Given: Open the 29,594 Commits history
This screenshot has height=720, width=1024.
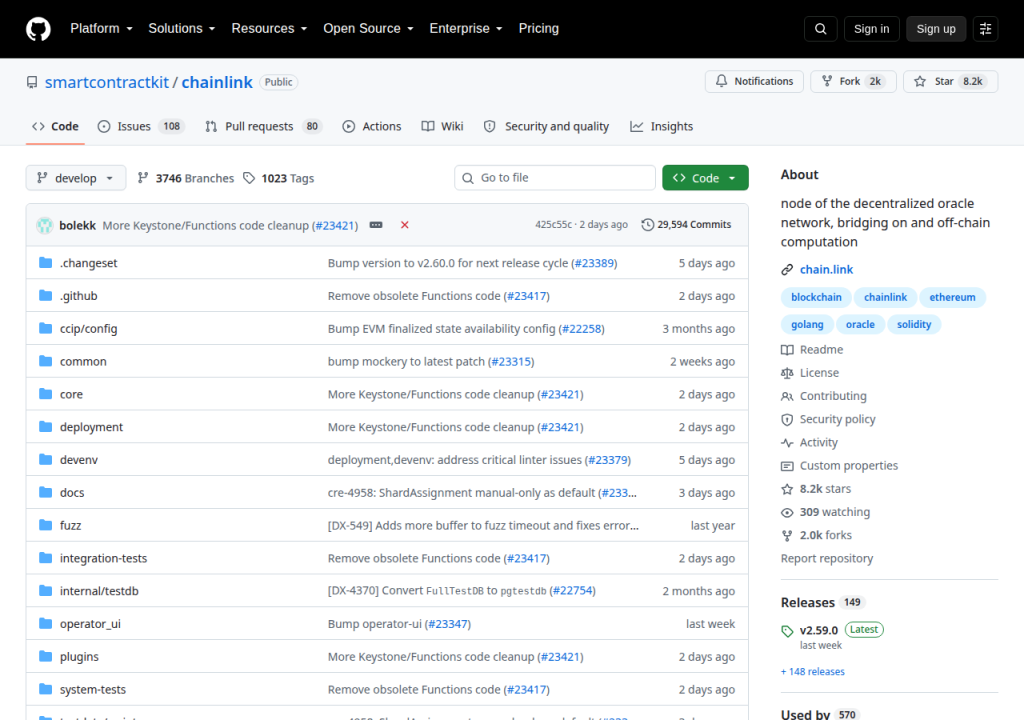Looking at the screenshot, I should (x=686, y=225).
